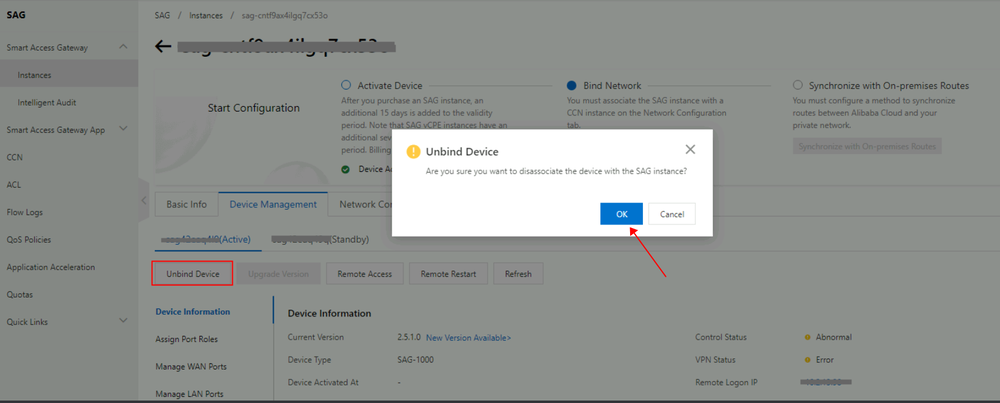Expand the Quick Links section
The width and height of the screenshot is (1000, 403).
pos(124,321)
